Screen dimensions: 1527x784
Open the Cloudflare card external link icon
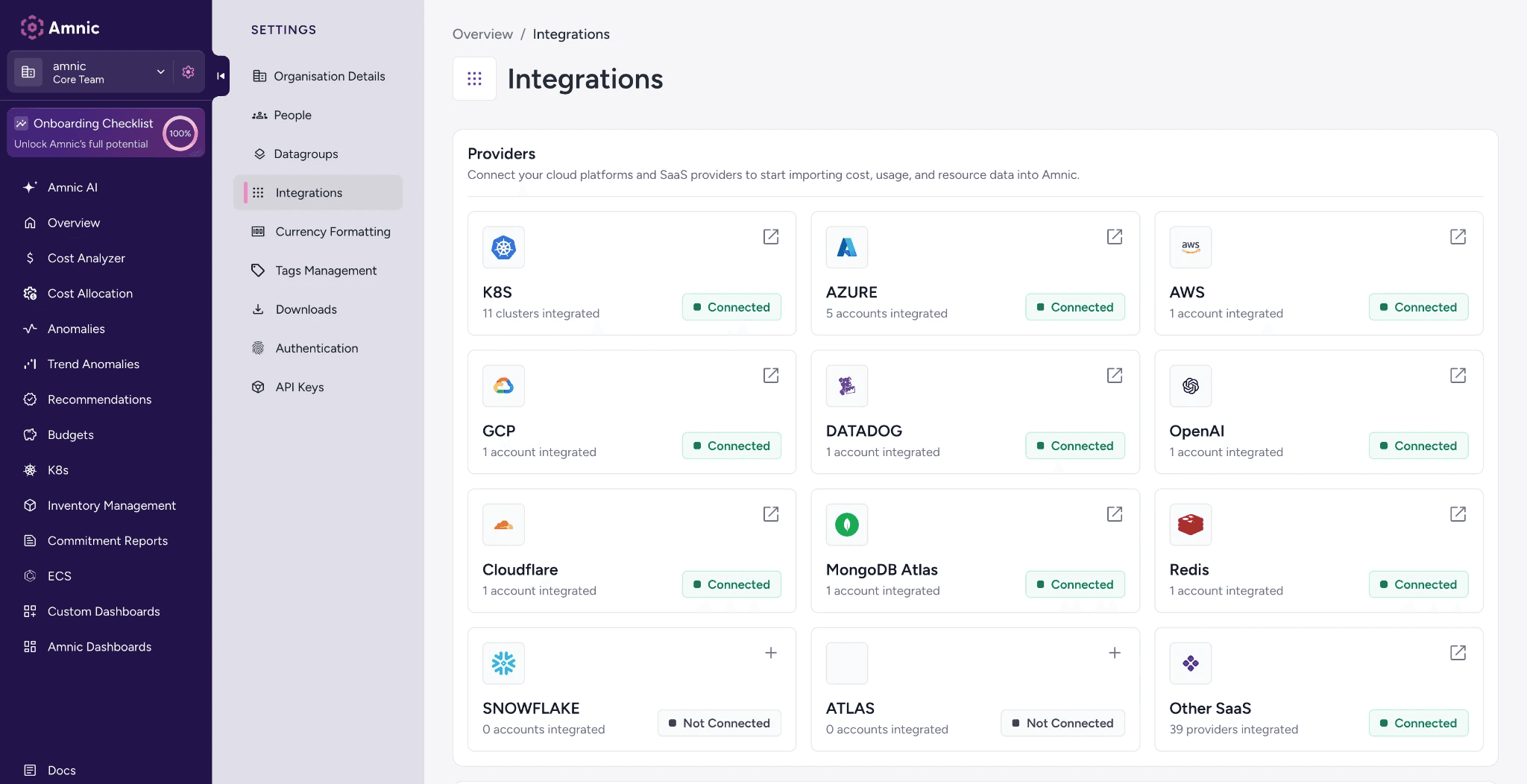[771, 513]
